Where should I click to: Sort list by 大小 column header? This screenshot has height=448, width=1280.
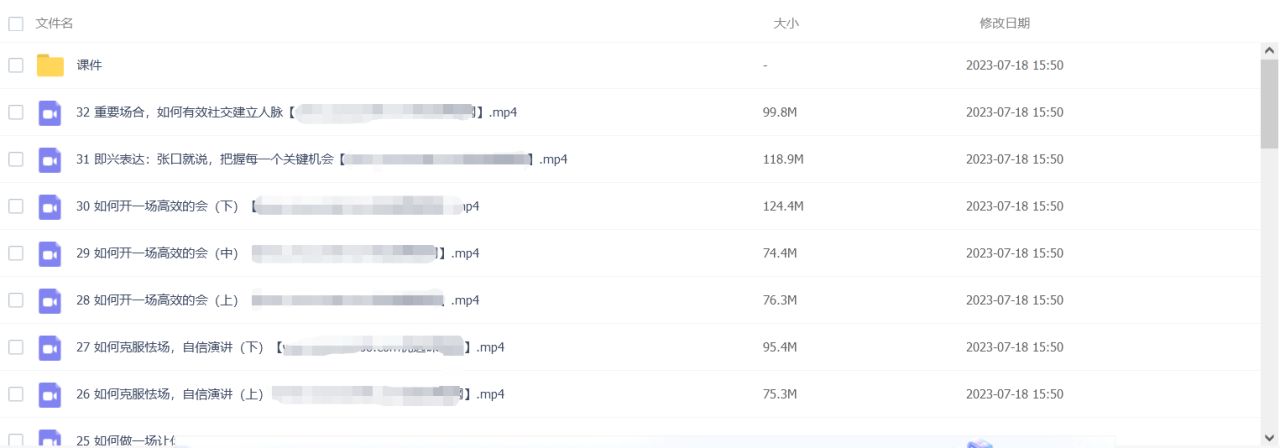[786, 23]
